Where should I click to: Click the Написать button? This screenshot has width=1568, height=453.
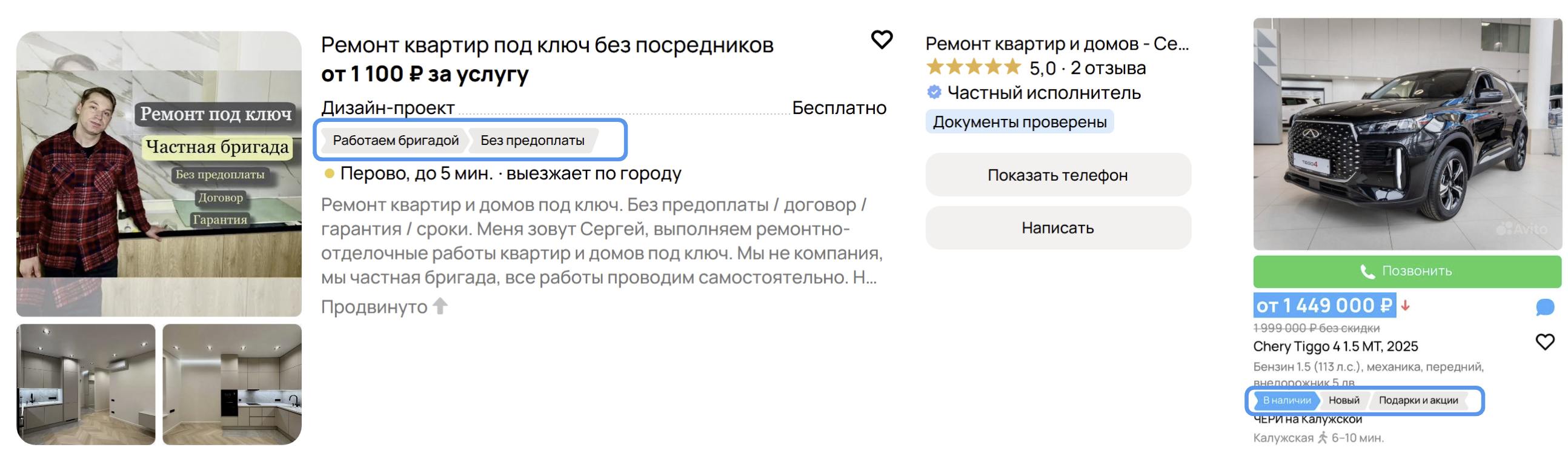pos(1058,227)
